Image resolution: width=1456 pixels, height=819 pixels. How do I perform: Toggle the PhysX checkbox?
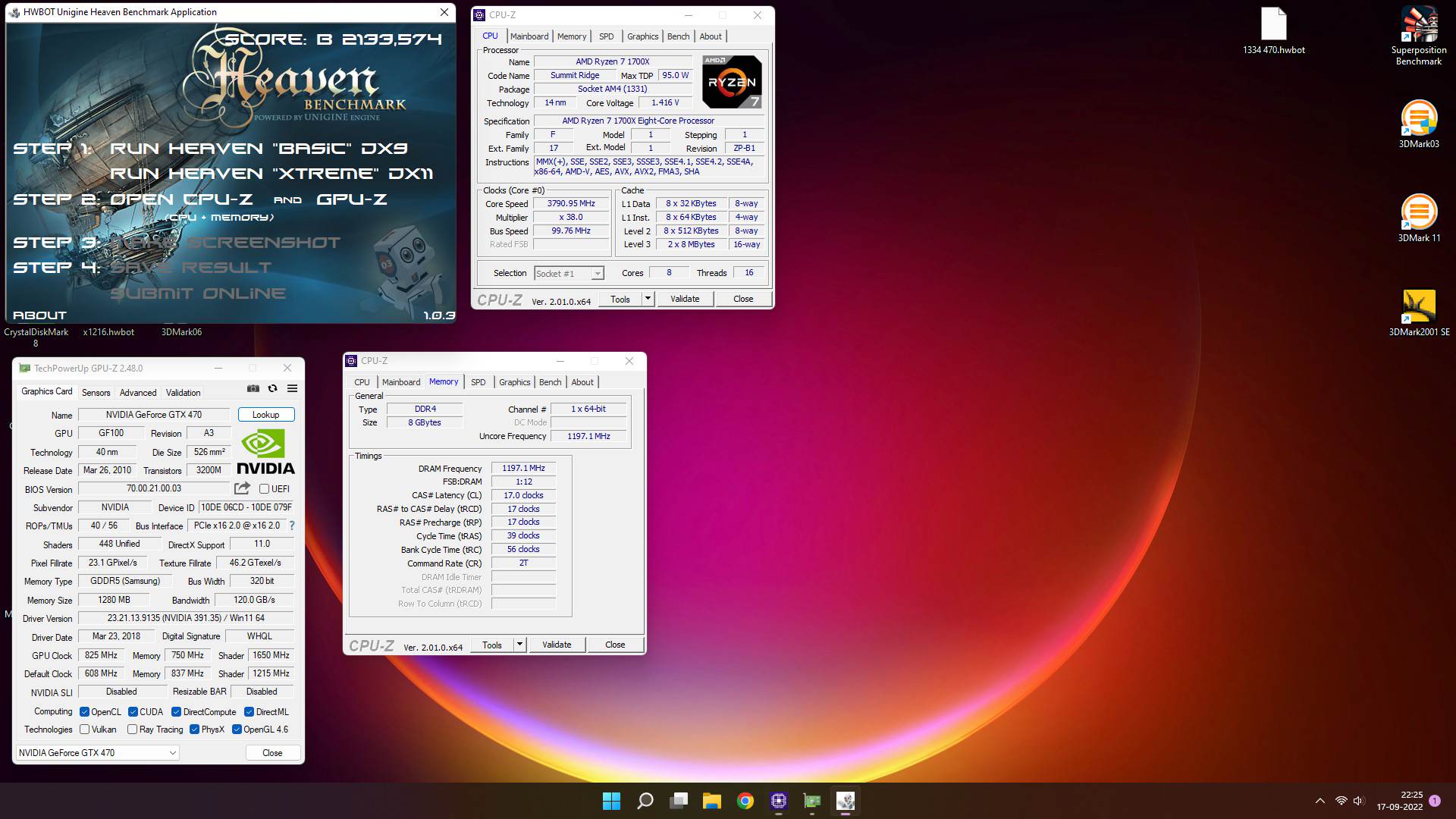(195, 730)
